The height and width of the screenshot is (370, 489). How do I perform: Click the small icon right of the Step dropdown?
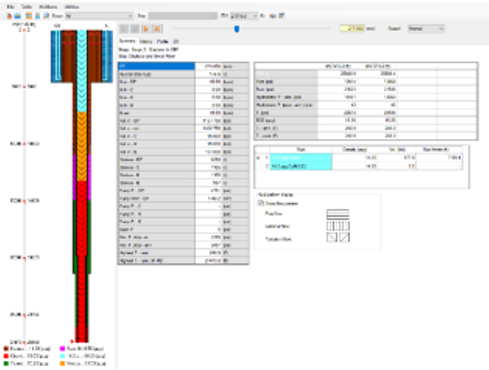tap(224, 16)
